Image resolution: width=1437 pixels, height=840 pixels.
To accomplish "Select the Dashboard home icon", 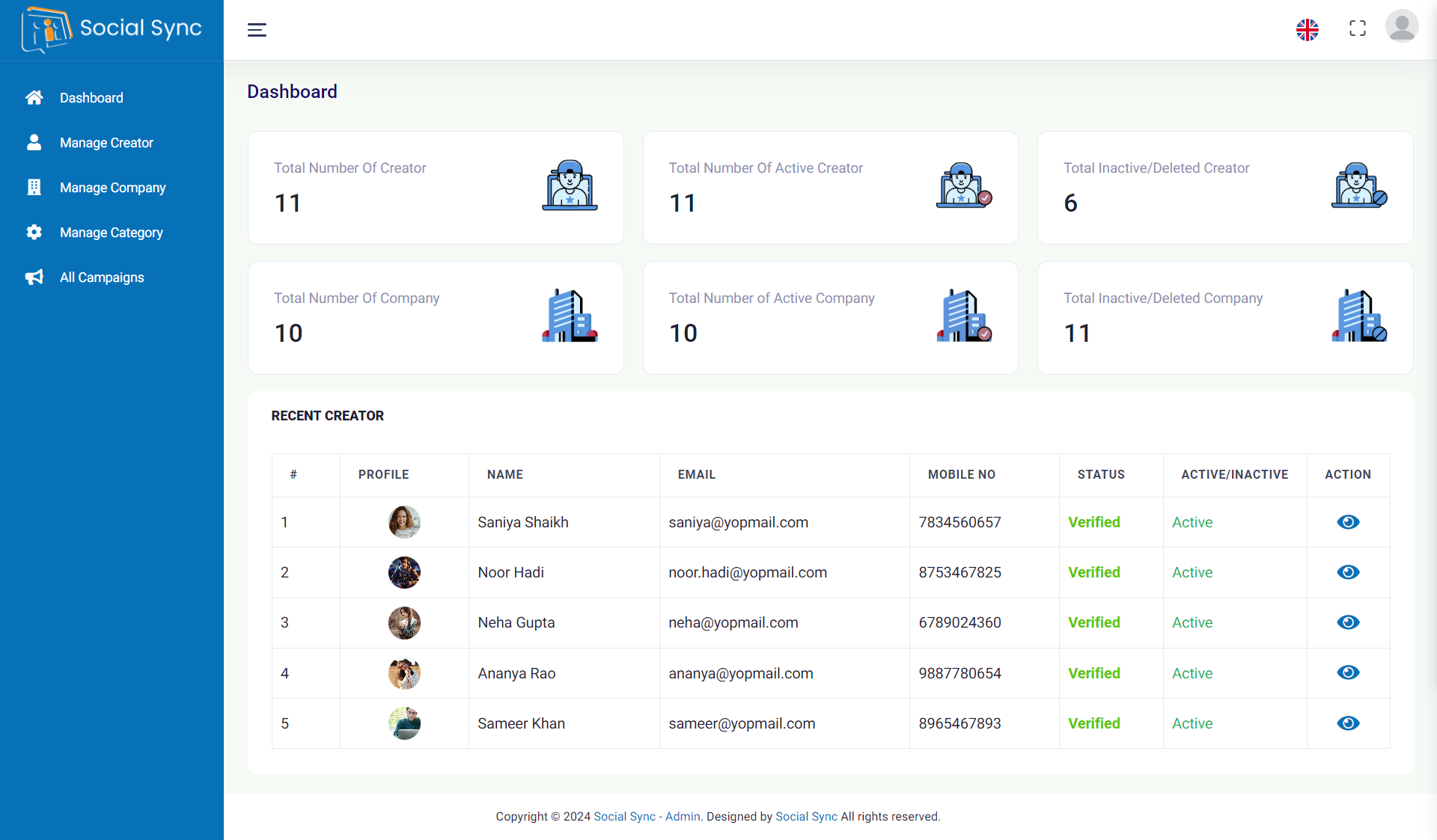I will point(34,97).
